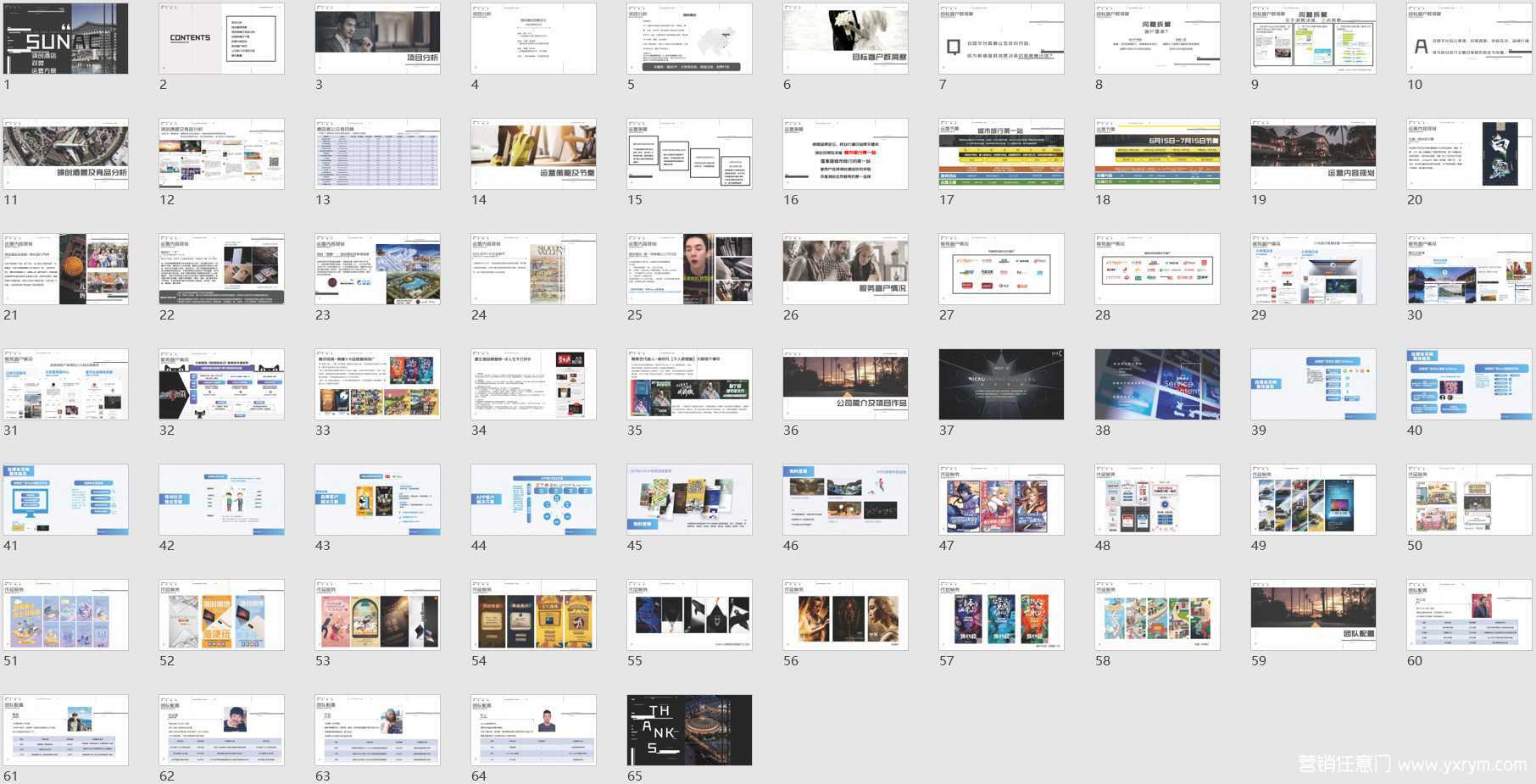Select slide 1 SUNAC cover thumbnail
The width and height of the screenshot is (1536, 784).
(x=66, y=38)
